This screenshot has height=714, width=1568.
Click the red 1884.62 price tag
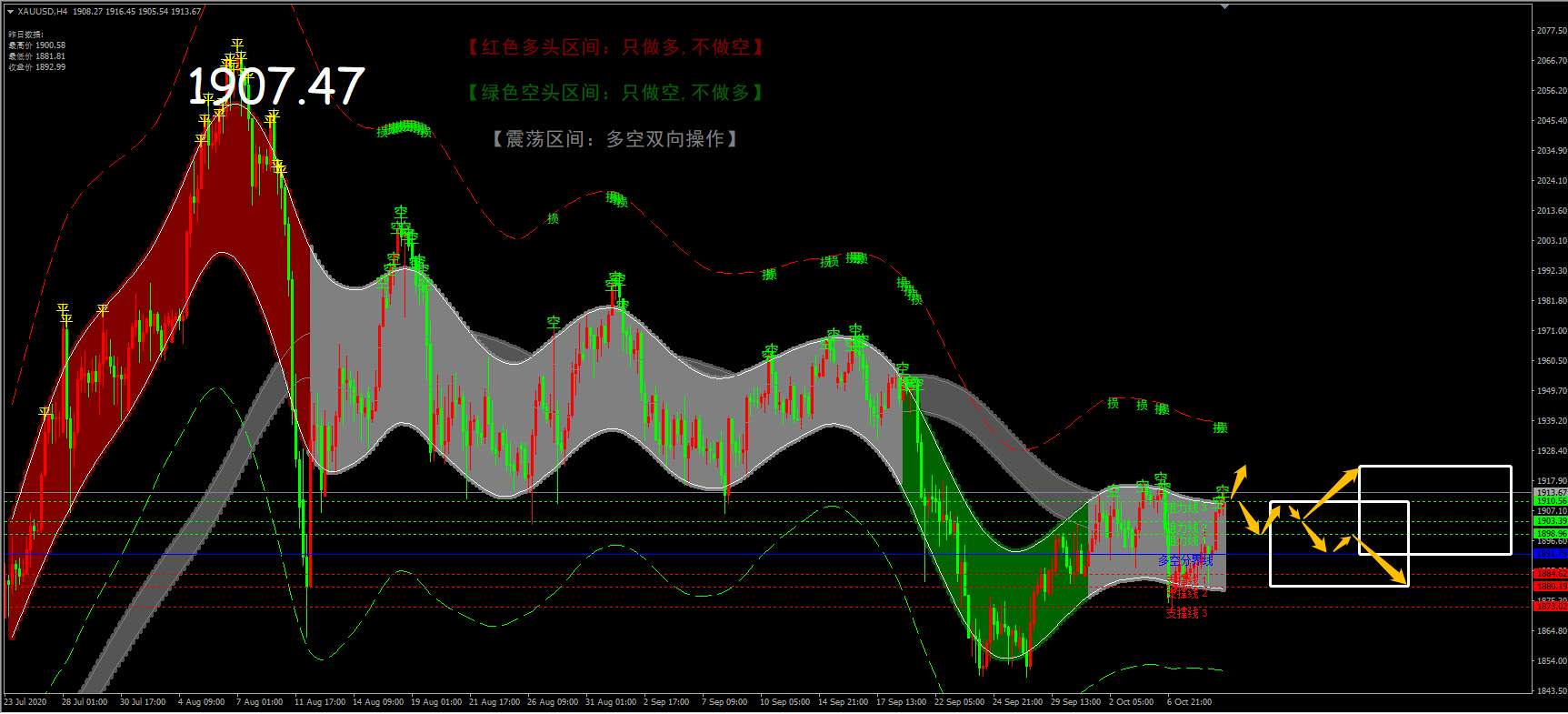(x=1550, y=574)
